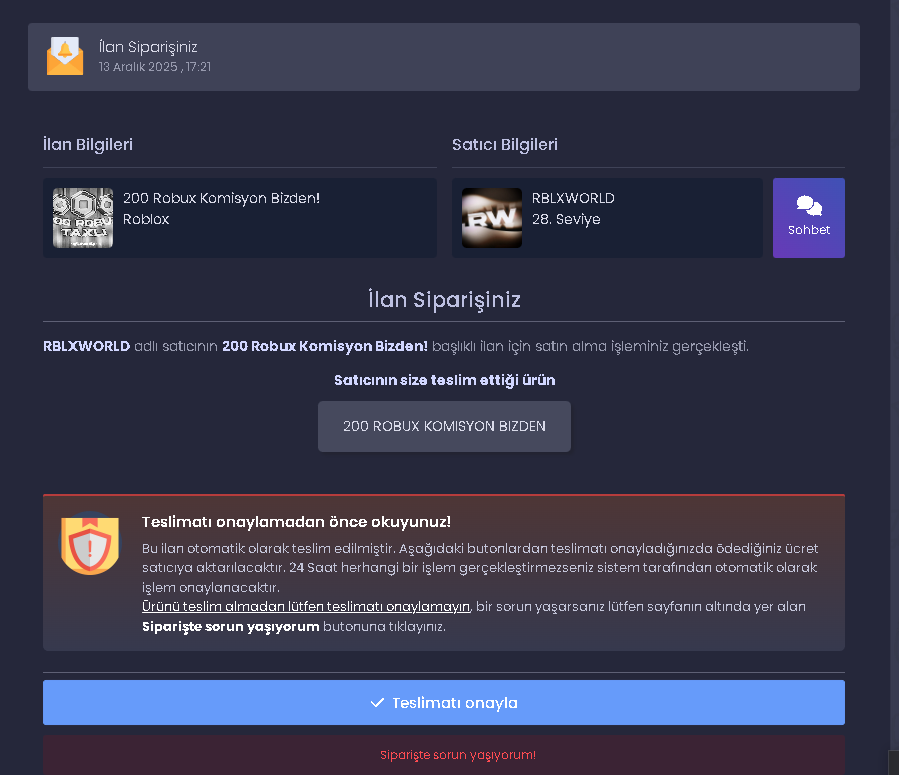Click the speech bubbles icon in Sohbet
Image resolution: width=899 pixels, height=775 pixels.
click(x=808, y=206)
